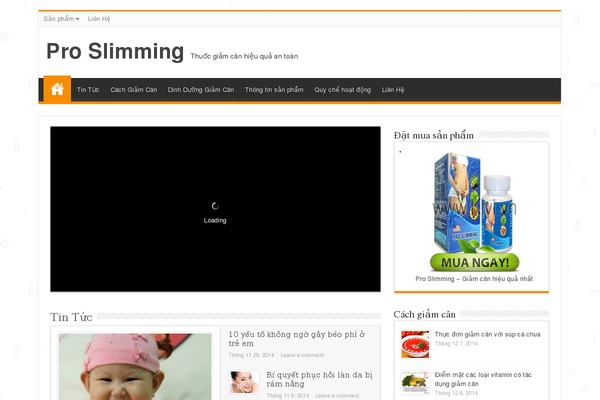600x400 pixels.
Task: Open Thực đơn giảm cân với súp cà chua
Action: (488, 334)
